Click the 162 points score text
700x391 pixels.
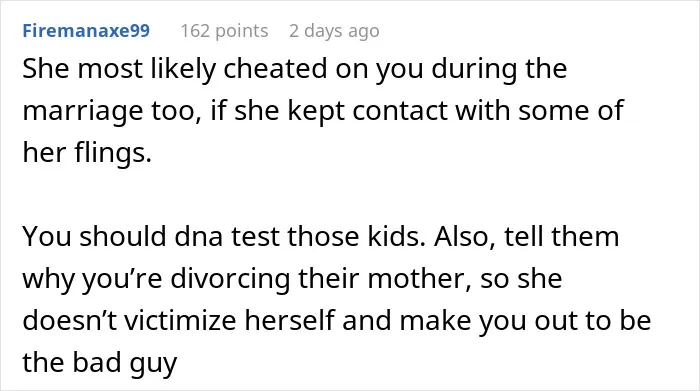click(x=224, y=31)
